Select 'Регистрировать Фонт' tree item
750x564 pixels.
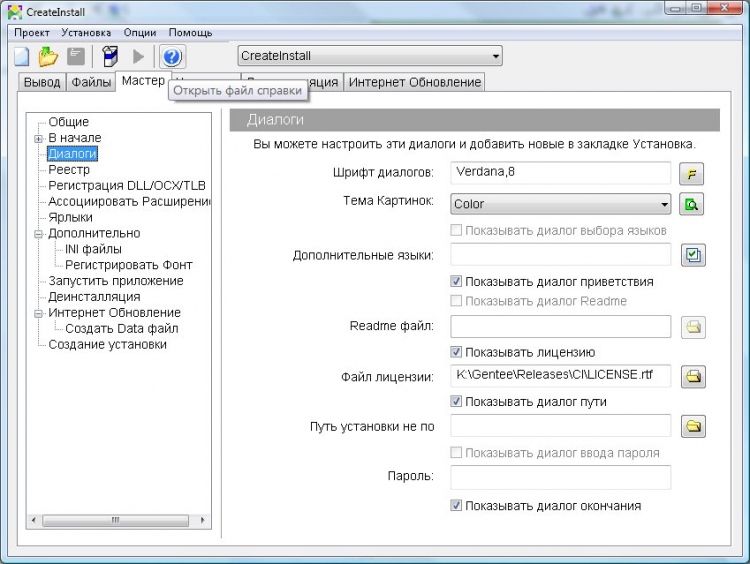pyautogui.click(x=129, y=265)
